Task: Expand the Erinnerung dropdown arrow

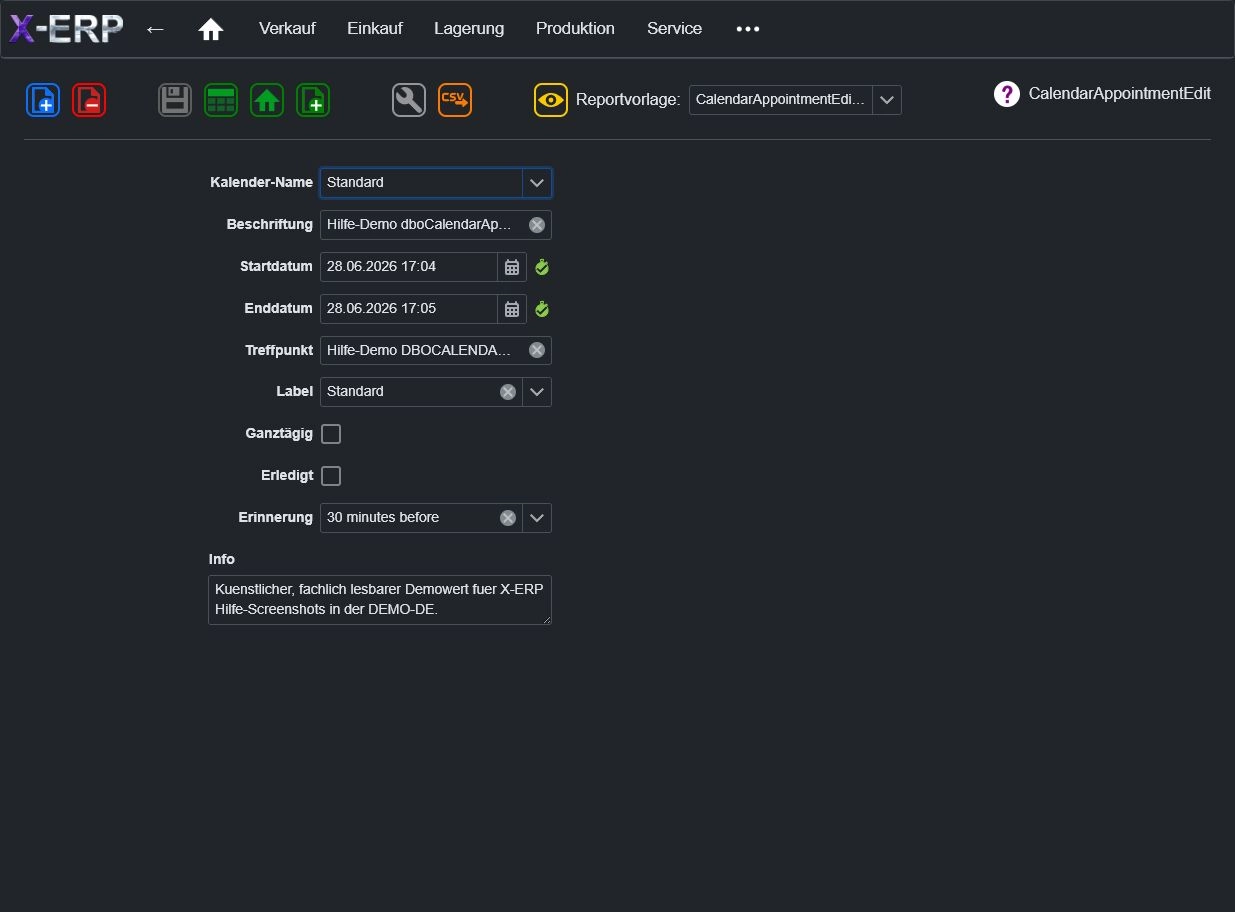Action: (x=537, y=518)
